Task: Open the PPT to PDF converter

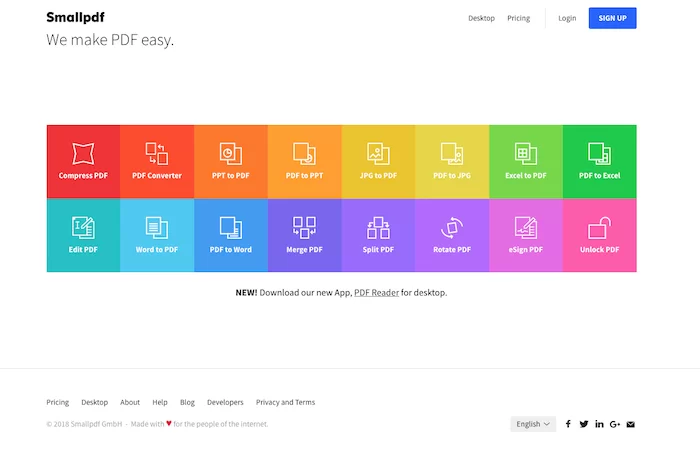Action: [x=230, y=161]
